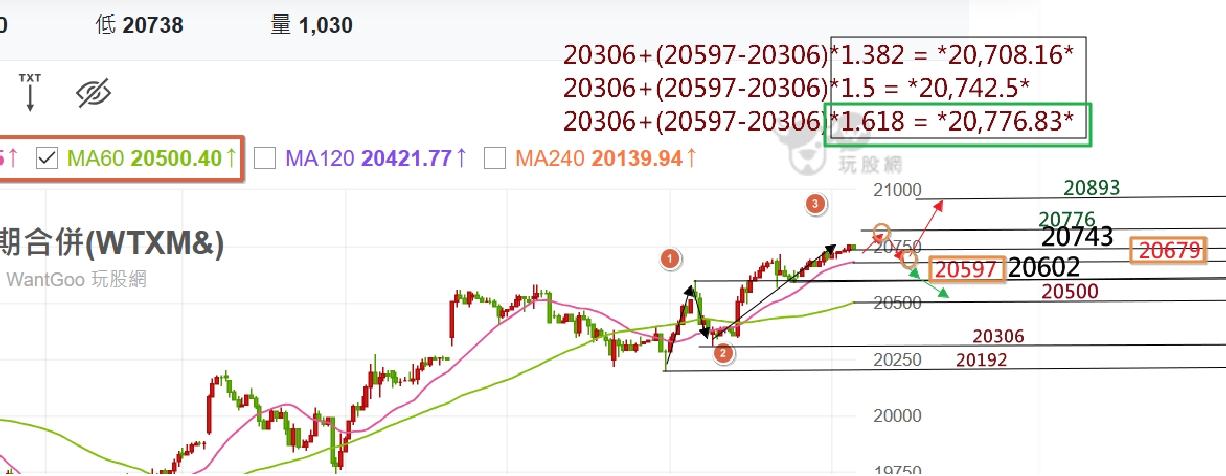Click the MA240 20139.94 label
The image size is (1226, 476).
tap(598, 157)
